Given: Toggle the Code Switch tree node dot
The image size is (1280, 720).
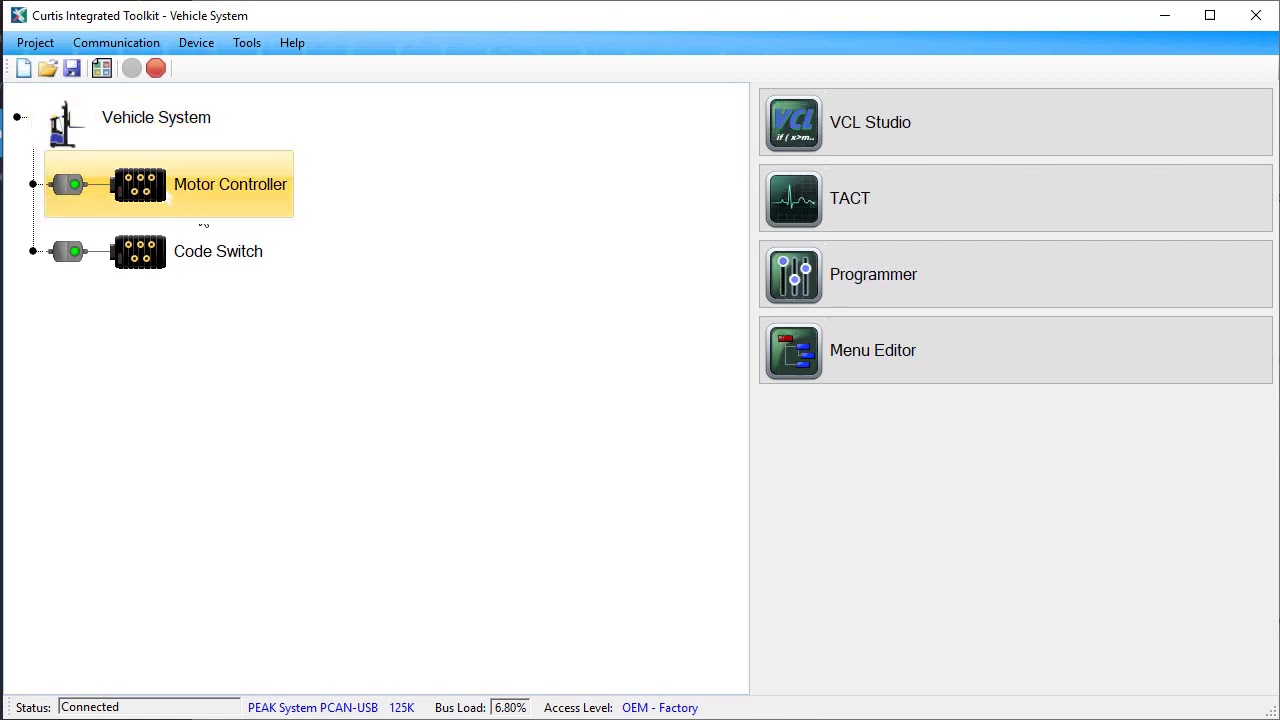Looking at the screenshot, I should click(33, 251).
